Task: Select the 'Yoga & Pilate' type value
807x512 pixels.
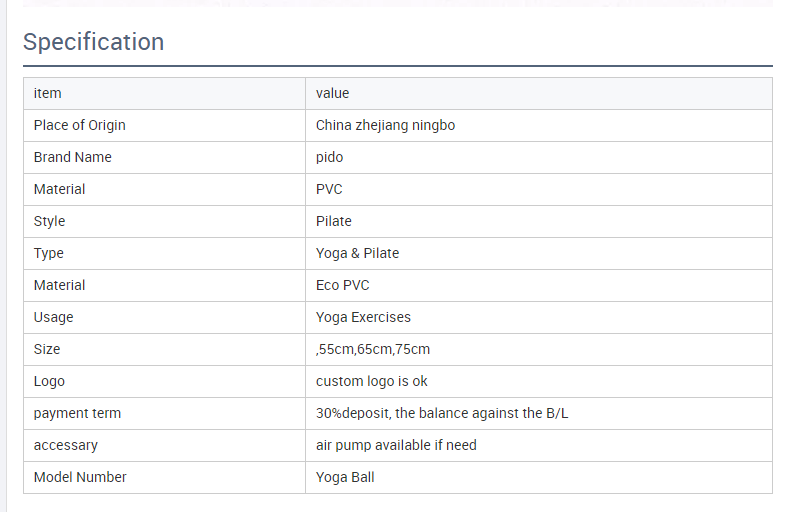Action: coord(357,253)
